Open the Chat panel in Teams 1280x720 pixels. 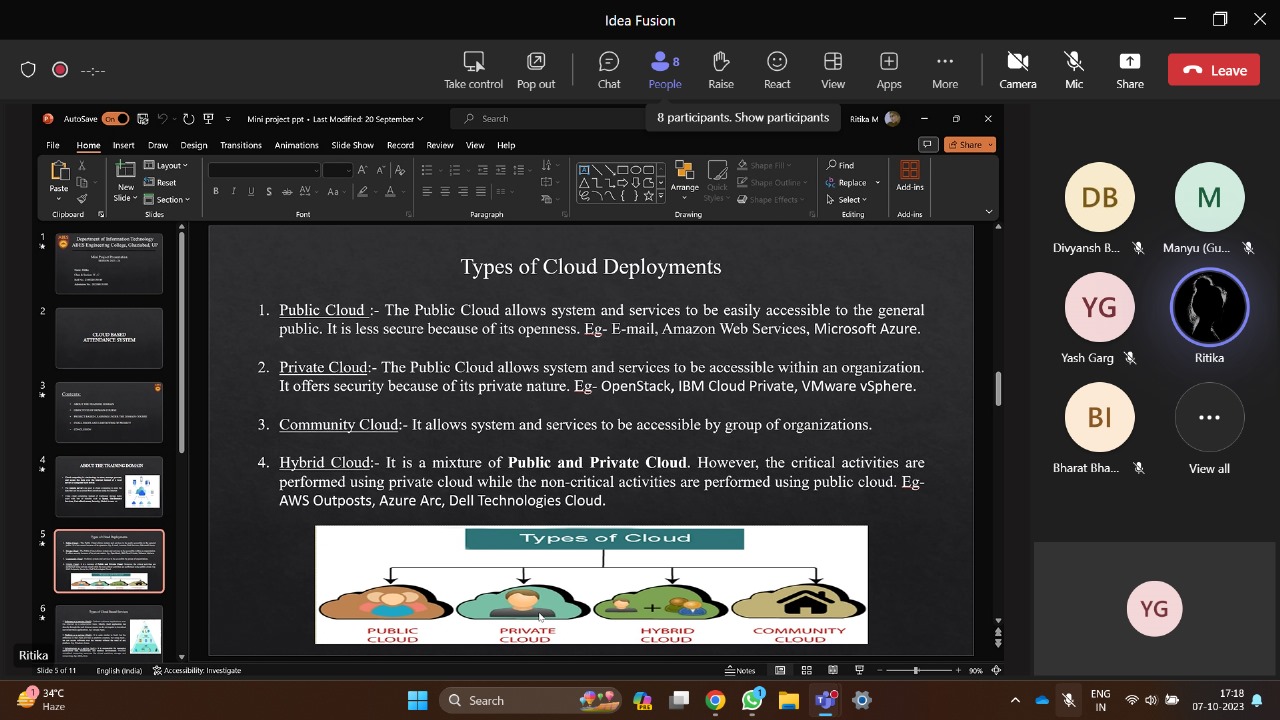608,70
